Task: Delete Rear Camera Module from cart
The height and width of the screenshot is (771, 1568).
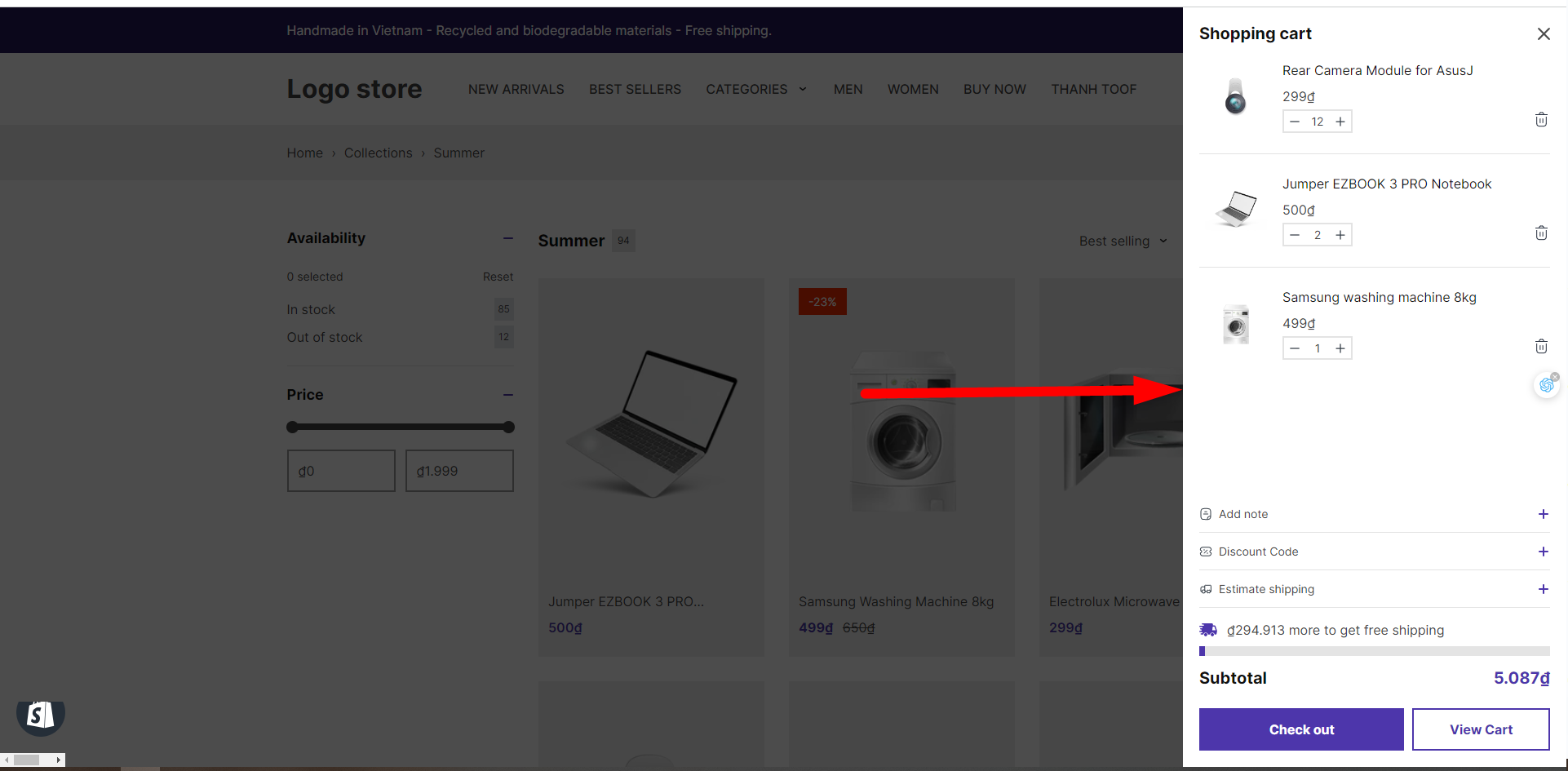Action: [x=1541, y=120]
